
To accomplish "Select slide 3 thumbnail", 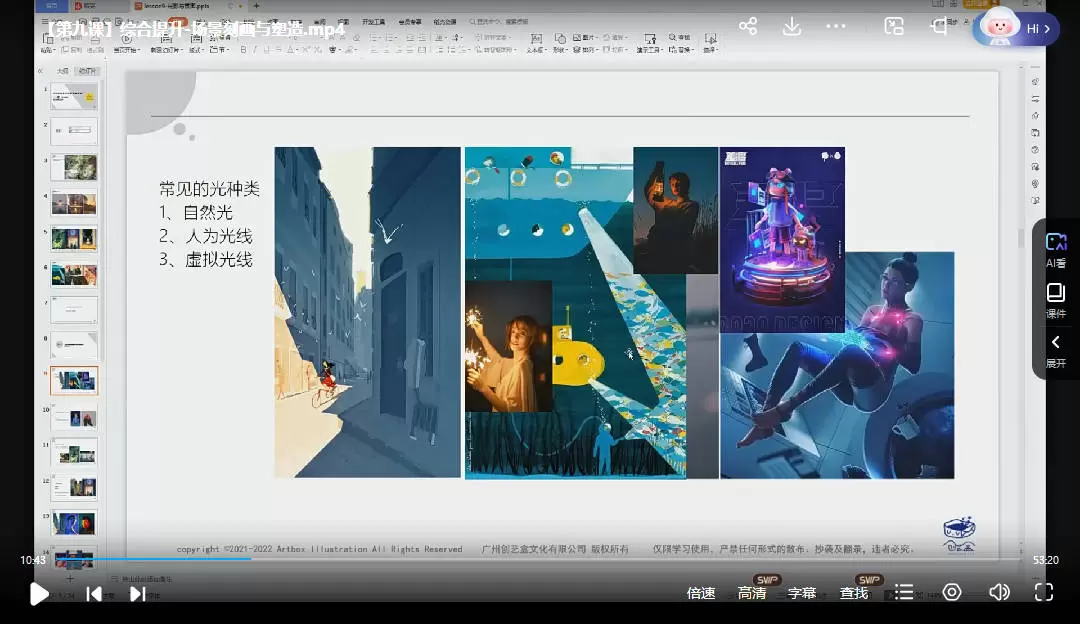I will pyautogui.click(x=74, y=167).
